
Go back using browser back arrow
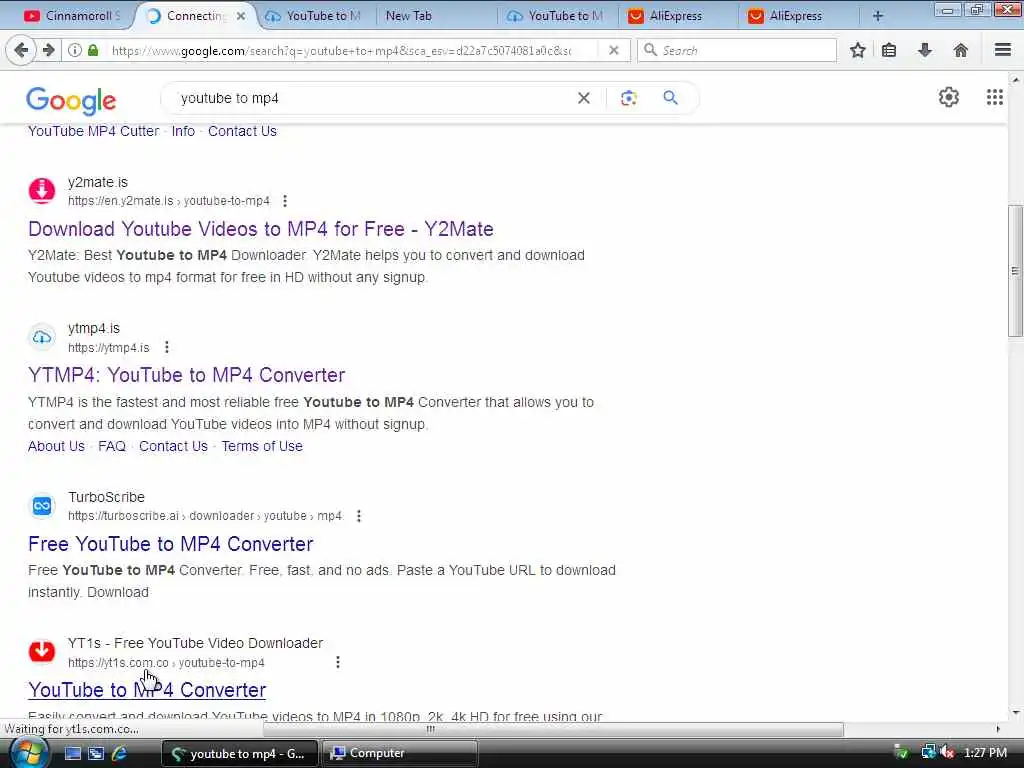coord(21,50)
